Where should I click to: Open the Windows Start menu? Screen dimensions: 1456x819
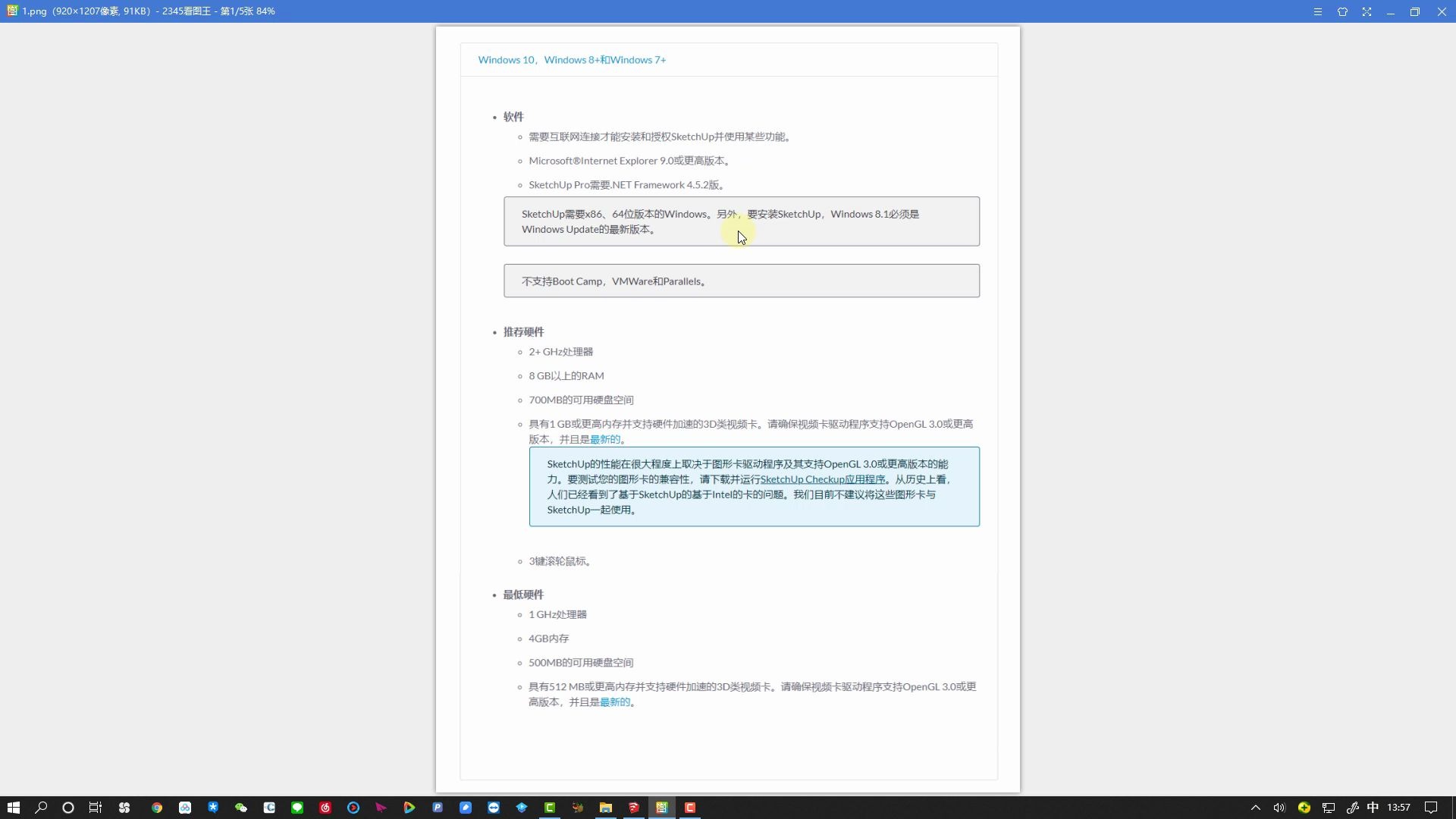point(14,808)
